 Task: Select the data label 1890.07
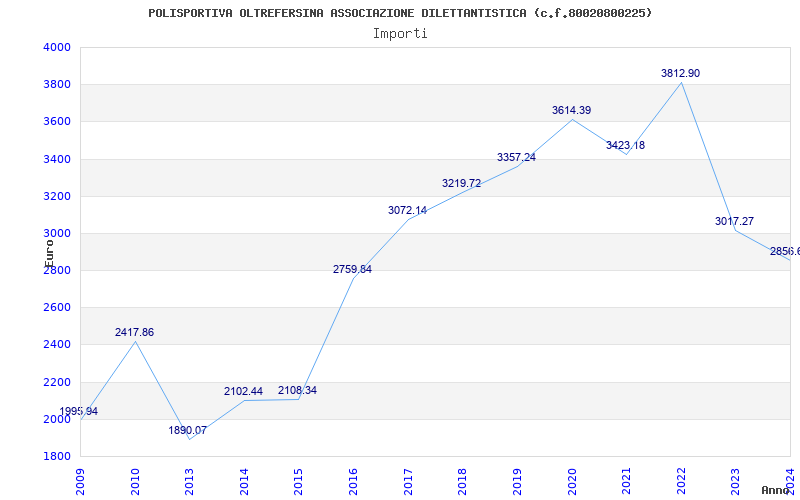pyautogui.click(x=188, y=430)
